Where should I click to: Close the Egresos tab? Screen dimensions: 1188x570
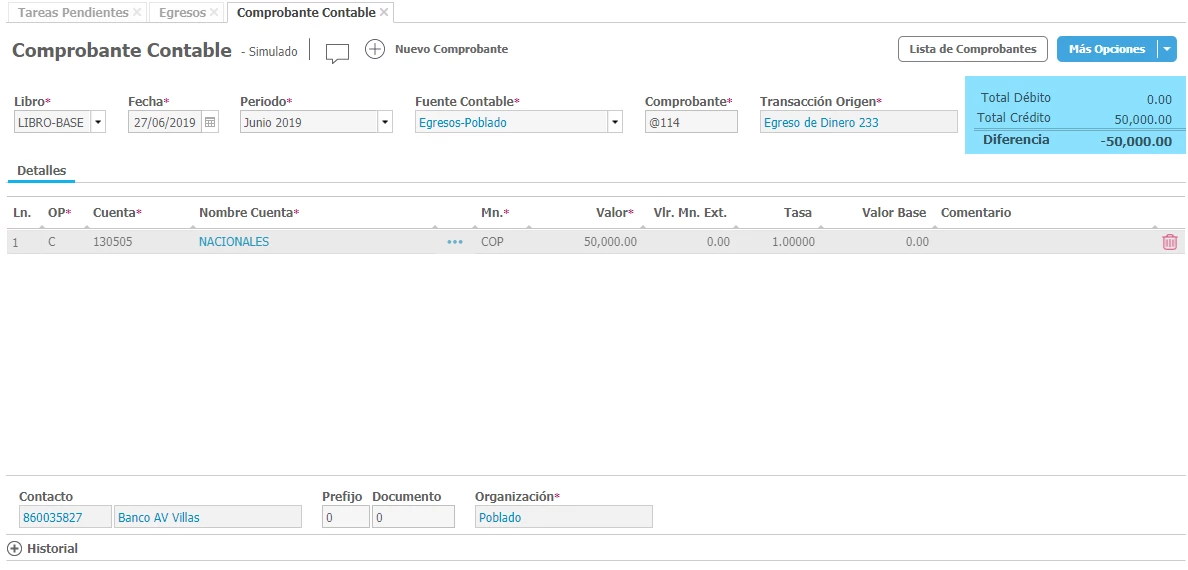pos(214,13)
